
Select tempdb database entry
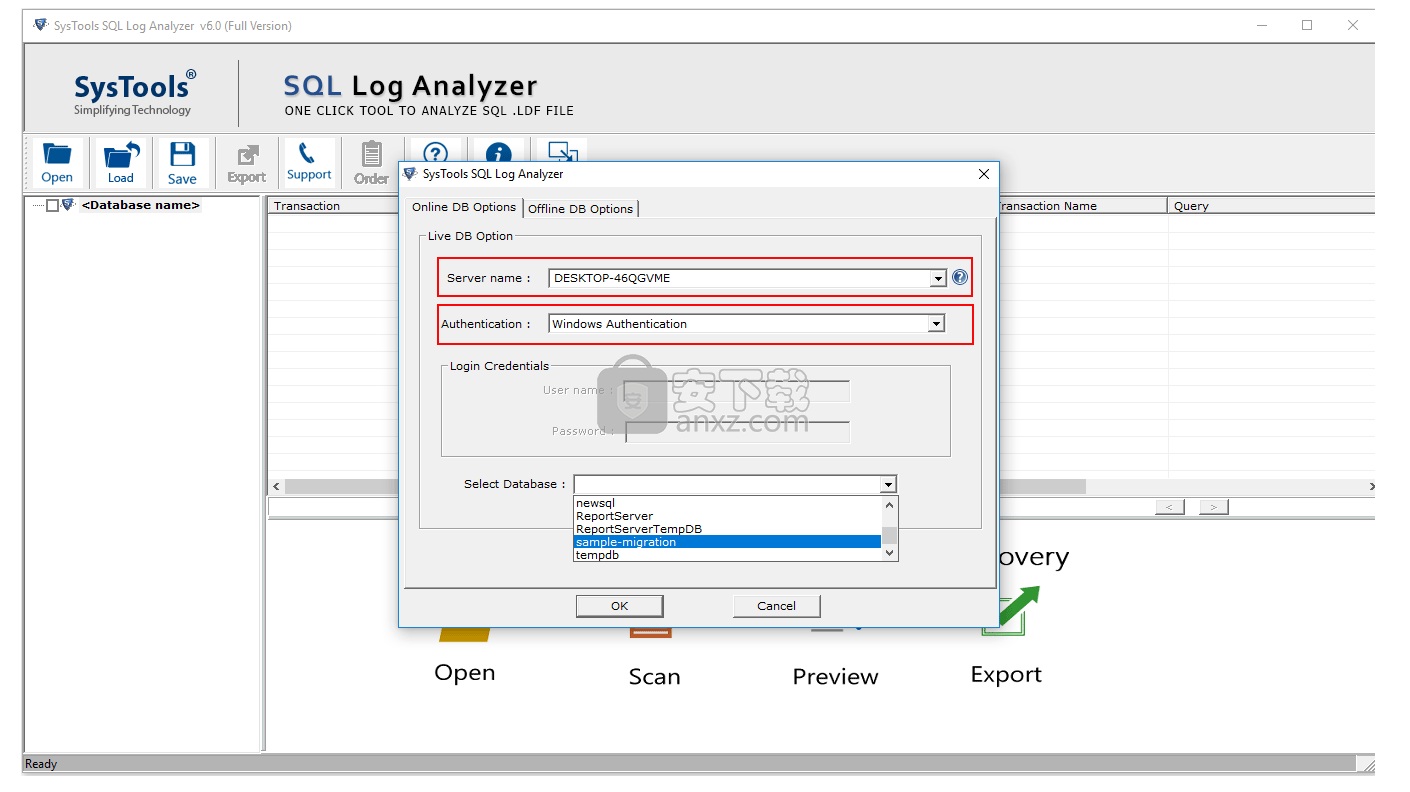pyautogui.click(x=727, y=555)
